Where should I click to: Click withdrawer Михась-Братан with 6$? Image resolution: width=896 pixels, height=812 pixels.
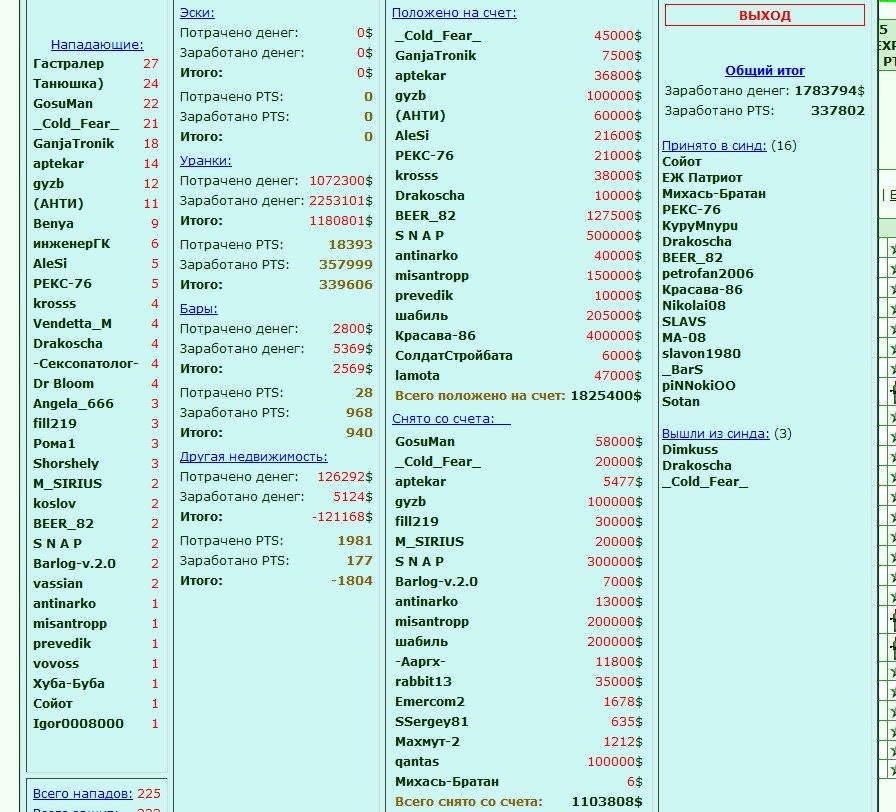point(447,782)
